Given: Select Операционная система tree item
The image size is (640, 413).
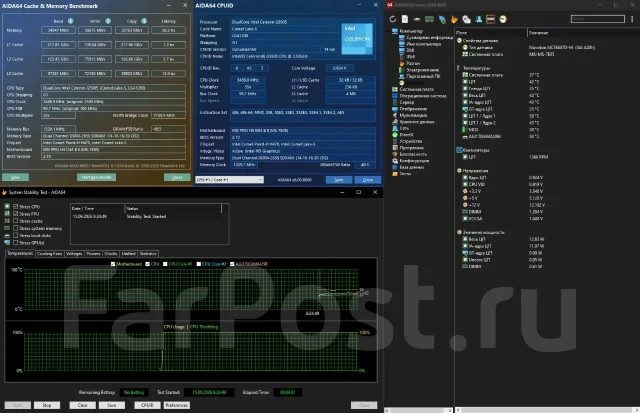Looking at the screenshot, I should 423,96.
